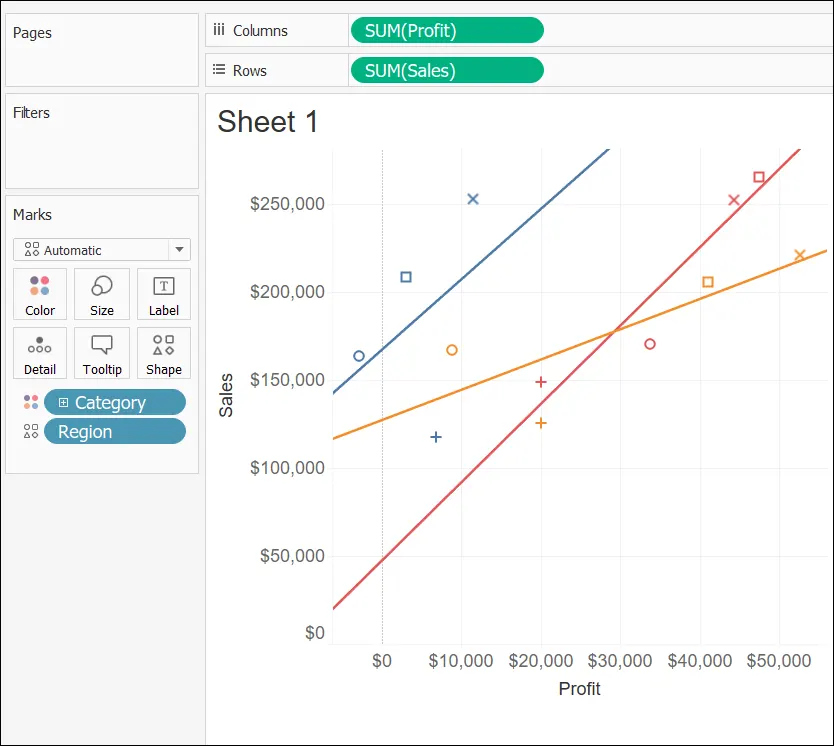The width and height of the screenshot is (834, 746).
Task: Select the SUM(Sales) pill on Rows
Action: 447,70
